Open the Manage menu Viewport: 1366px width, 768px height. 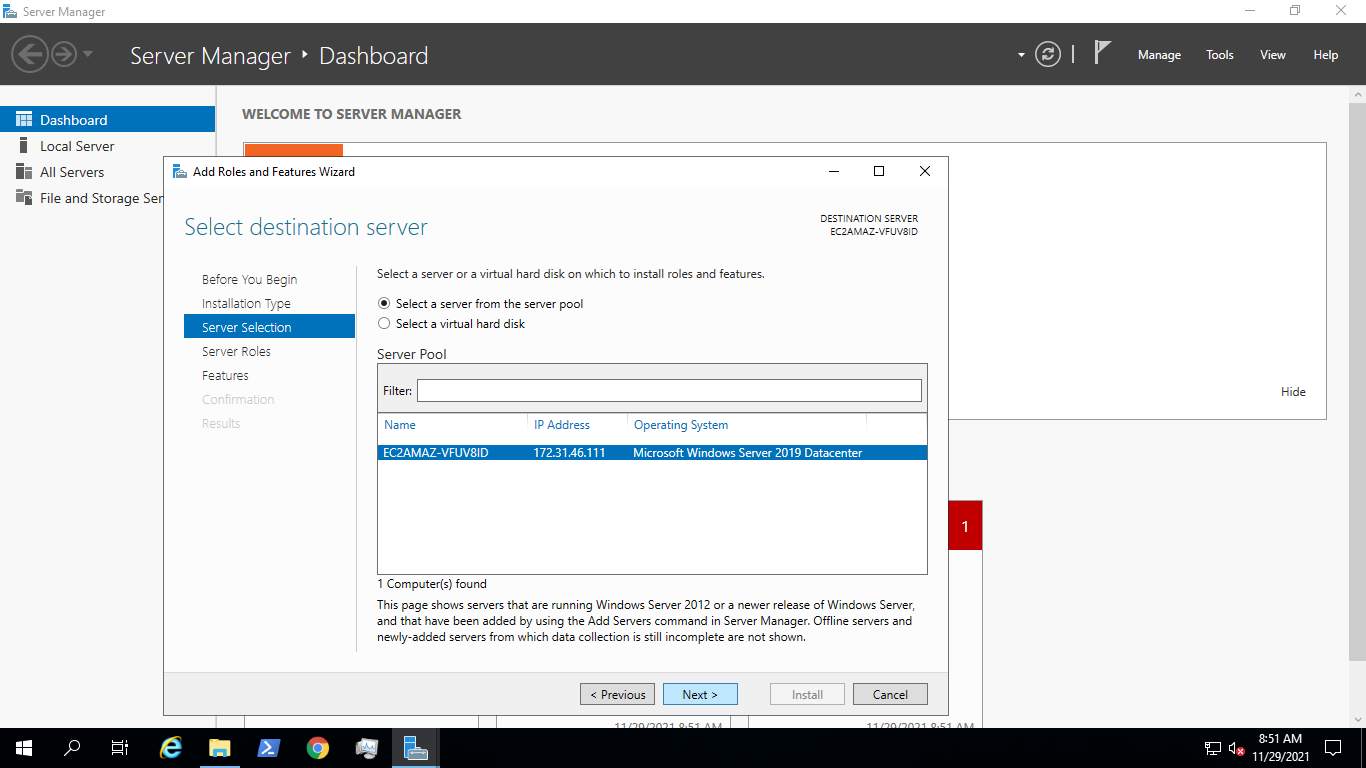point(1159,55)
